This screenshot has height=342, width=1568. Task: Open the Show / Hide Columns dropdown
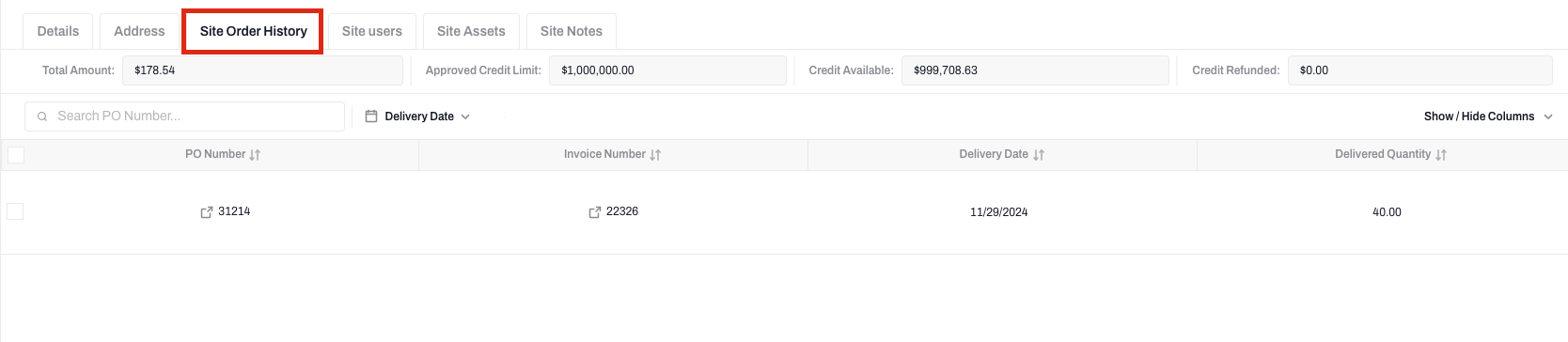coord(1488,117)
